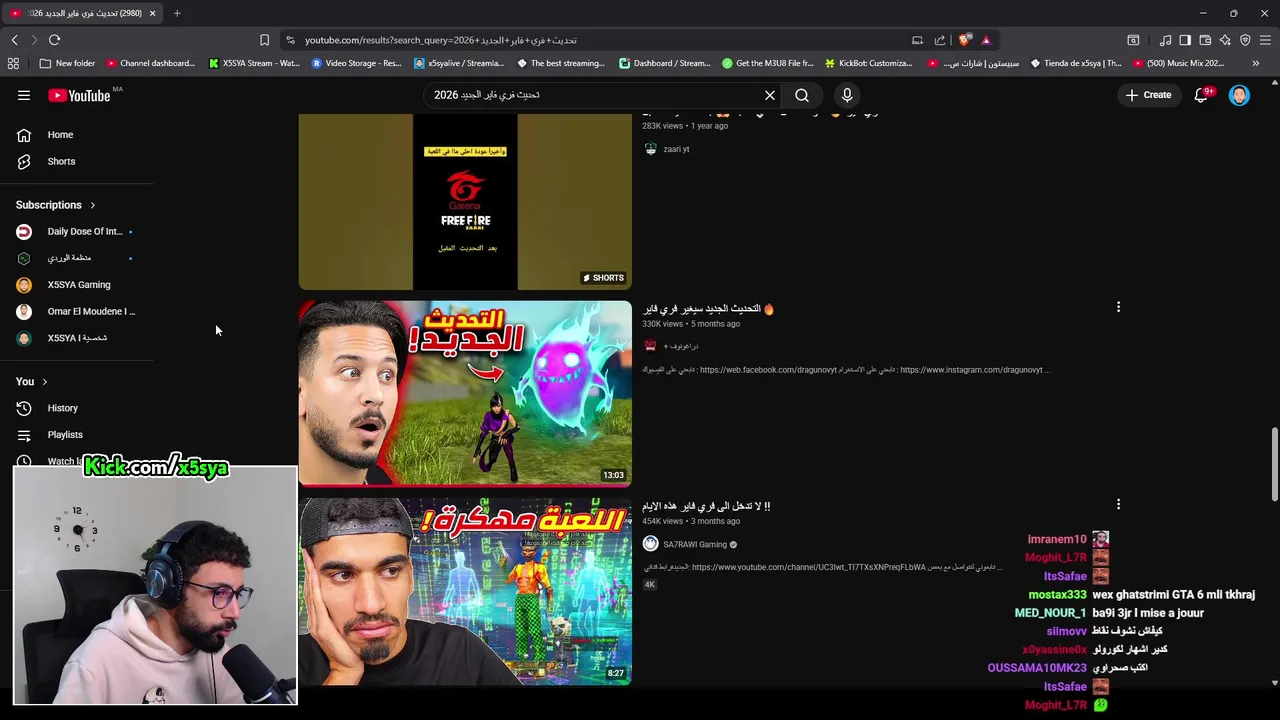Open the Leo AI sparkle icon
This screenshot has height=720, width=1280.
[x=1225, y=40]
